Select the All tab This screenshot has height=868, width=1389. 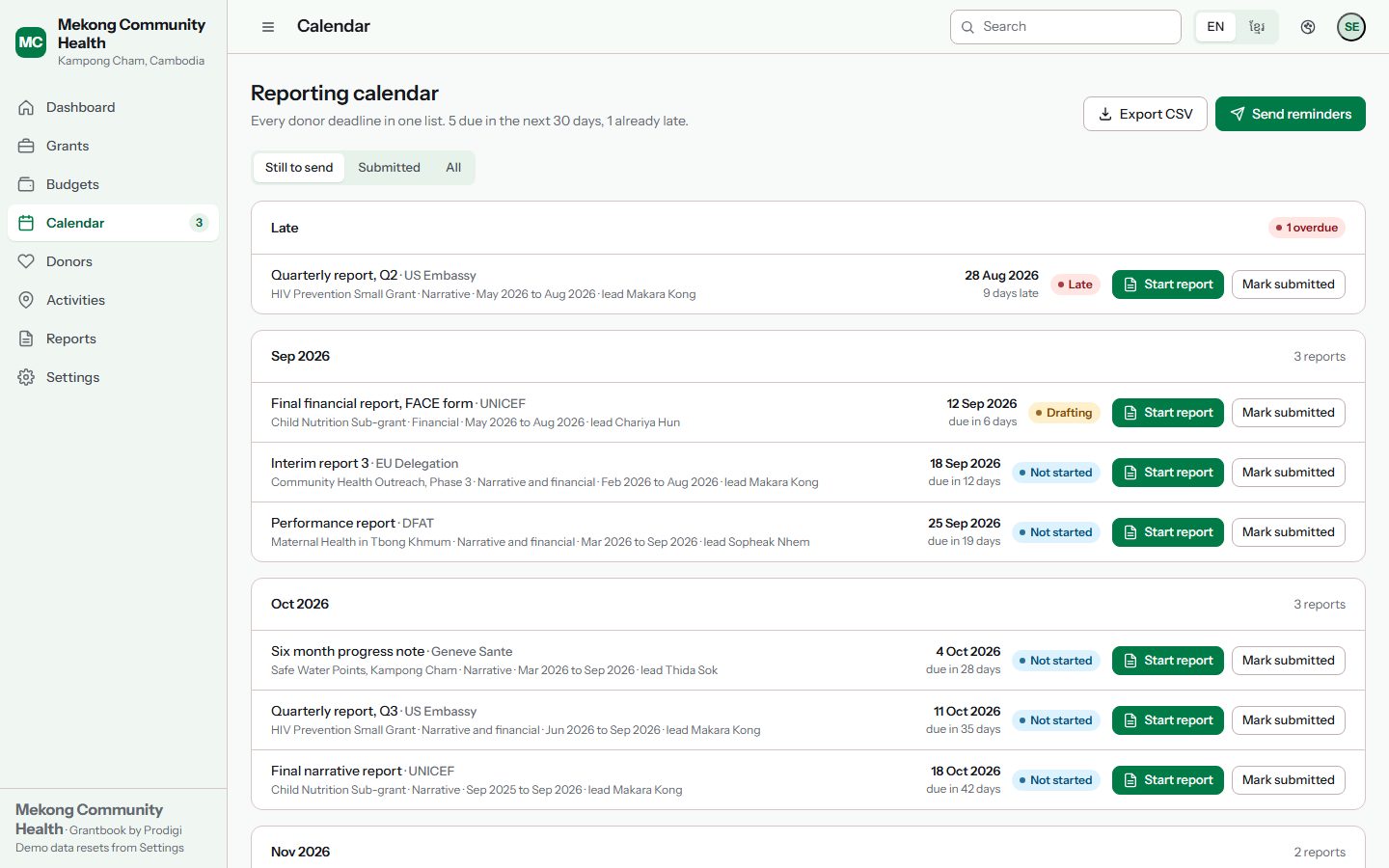click(x=453, y=167)
